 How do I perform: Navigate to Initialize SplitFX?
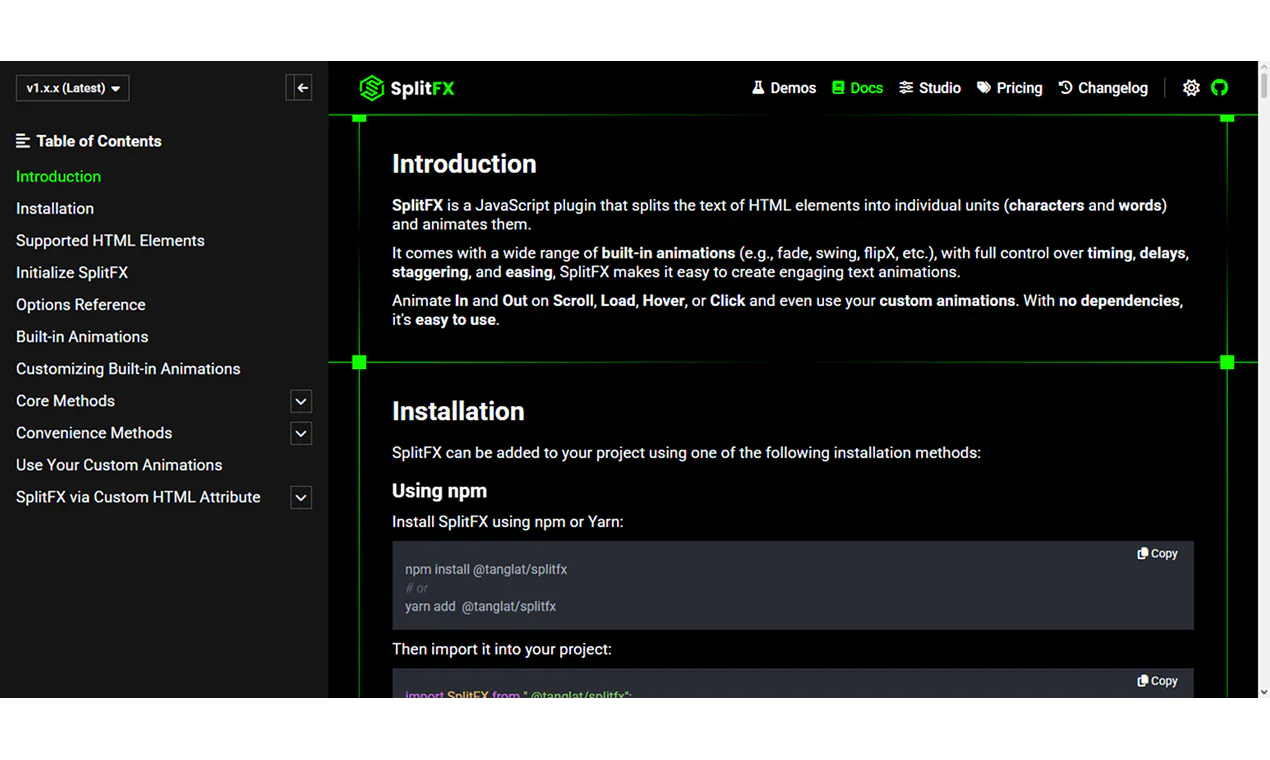pos(72,273)
